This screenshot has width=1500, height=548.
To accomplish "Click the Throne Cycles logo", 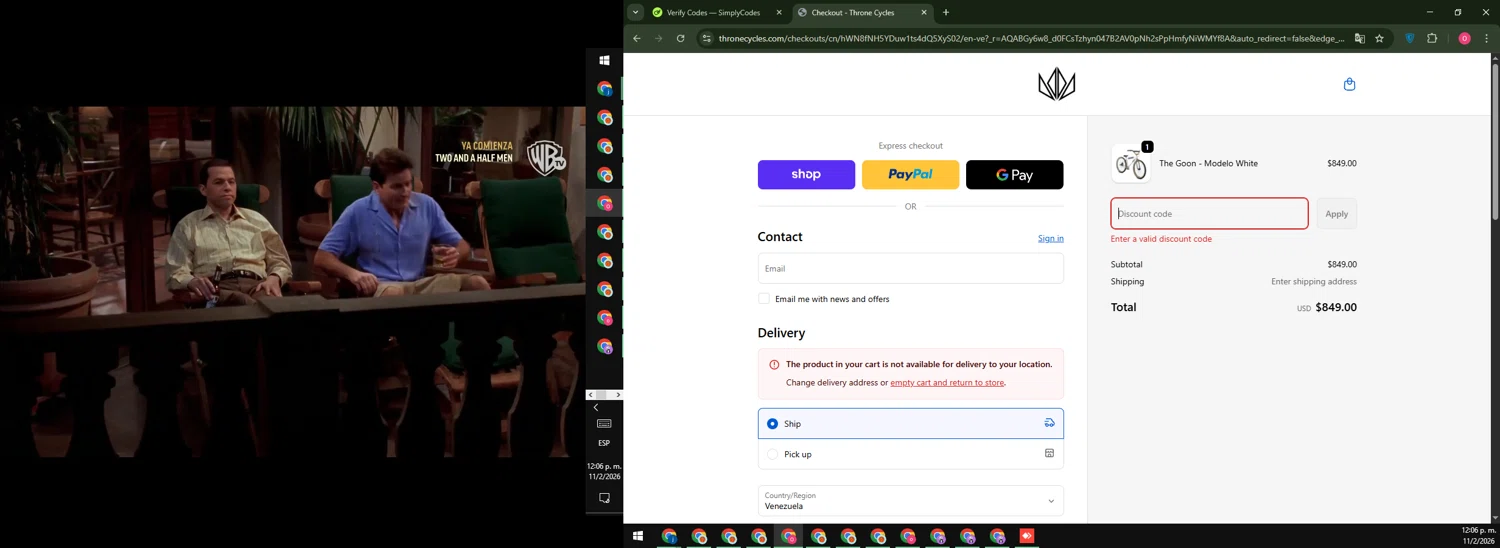I will pos(1056,84).
